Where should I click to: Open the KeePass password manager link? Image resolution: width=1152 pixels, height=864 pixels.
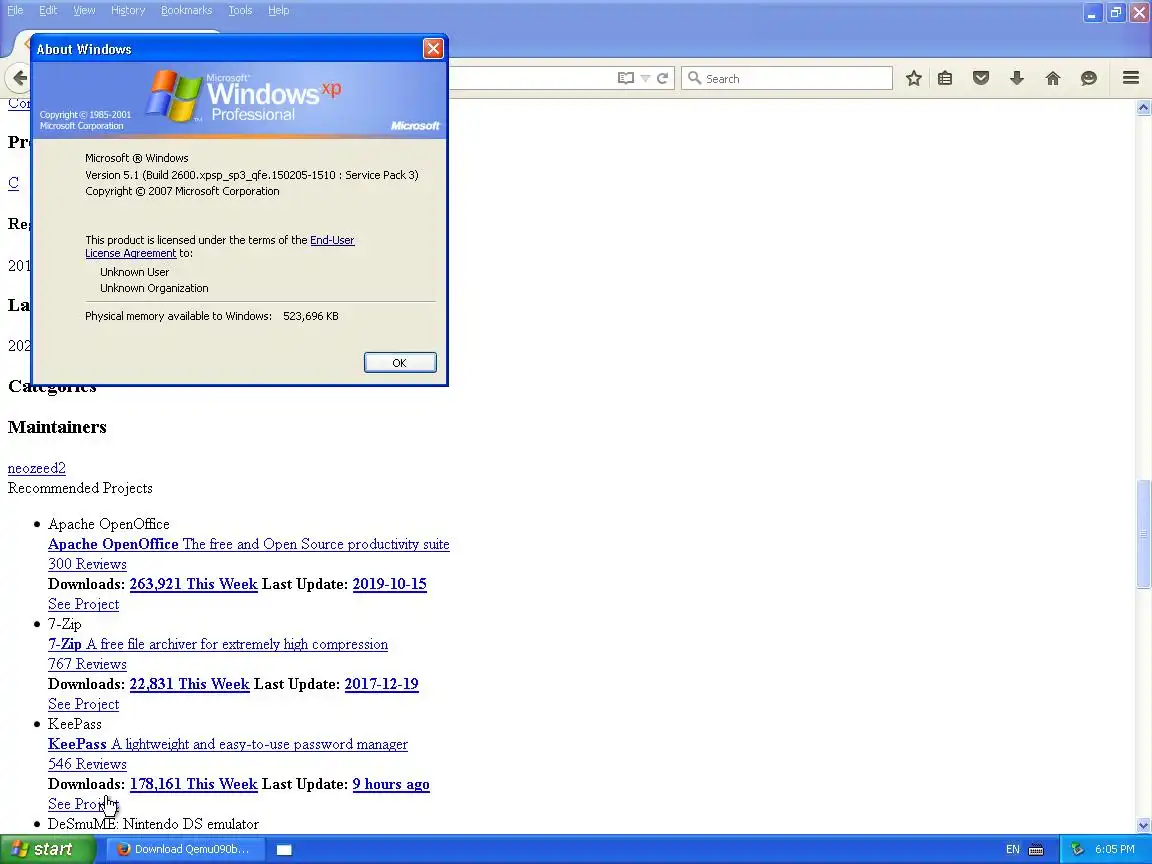tap(228, 744)
